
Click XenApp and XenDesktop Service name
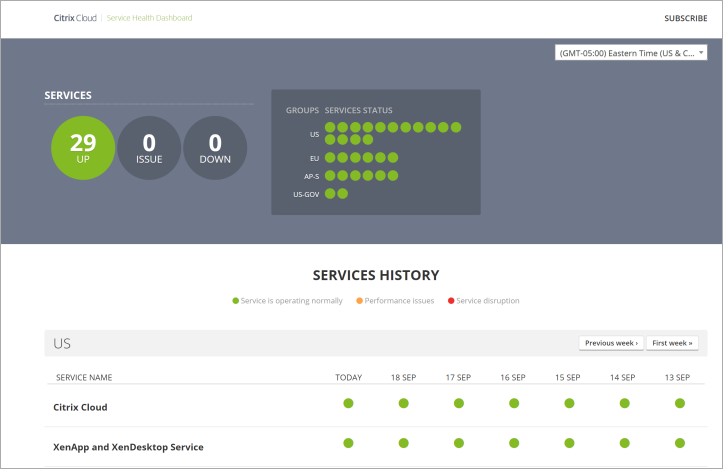(128, 447)
